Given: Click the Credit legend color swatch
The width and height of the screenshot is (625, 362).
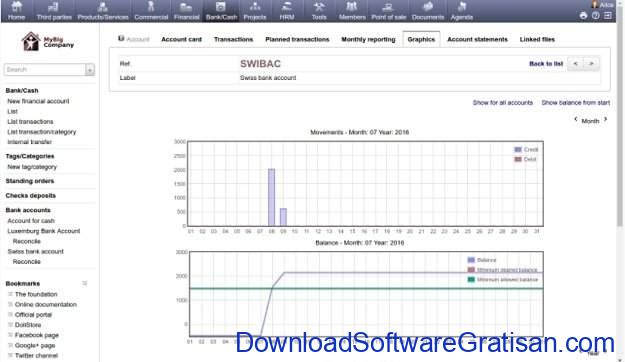Looking at the screenshot, I should pos(518,150).
